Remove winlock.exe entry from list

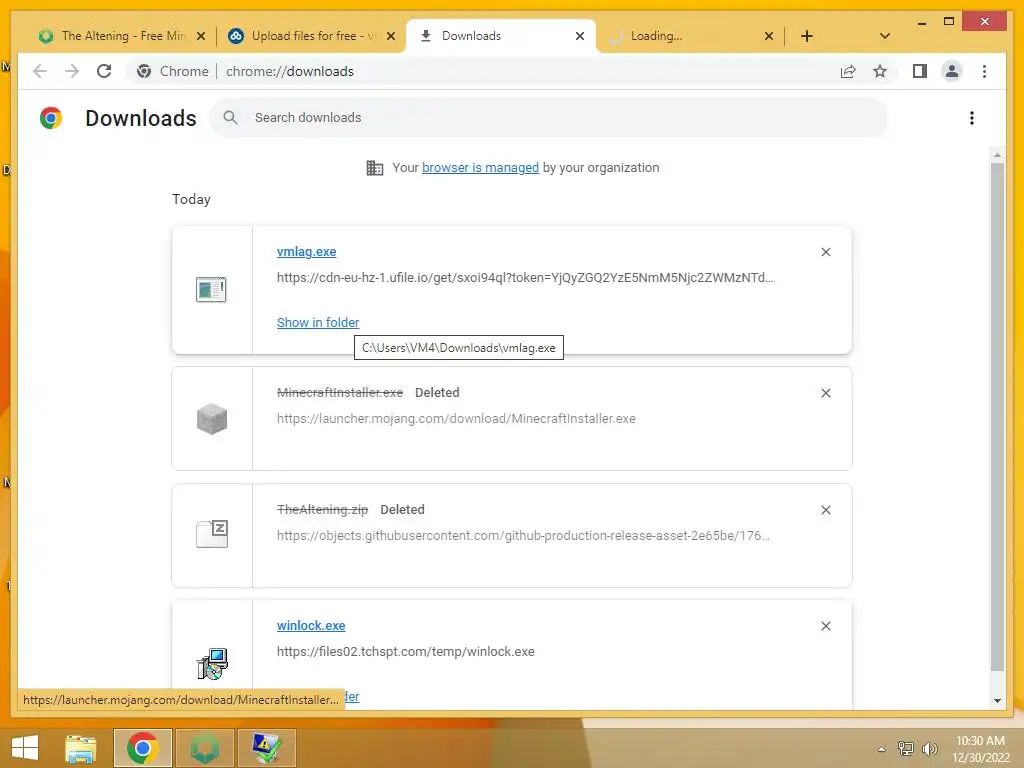(x=825, y=626)
